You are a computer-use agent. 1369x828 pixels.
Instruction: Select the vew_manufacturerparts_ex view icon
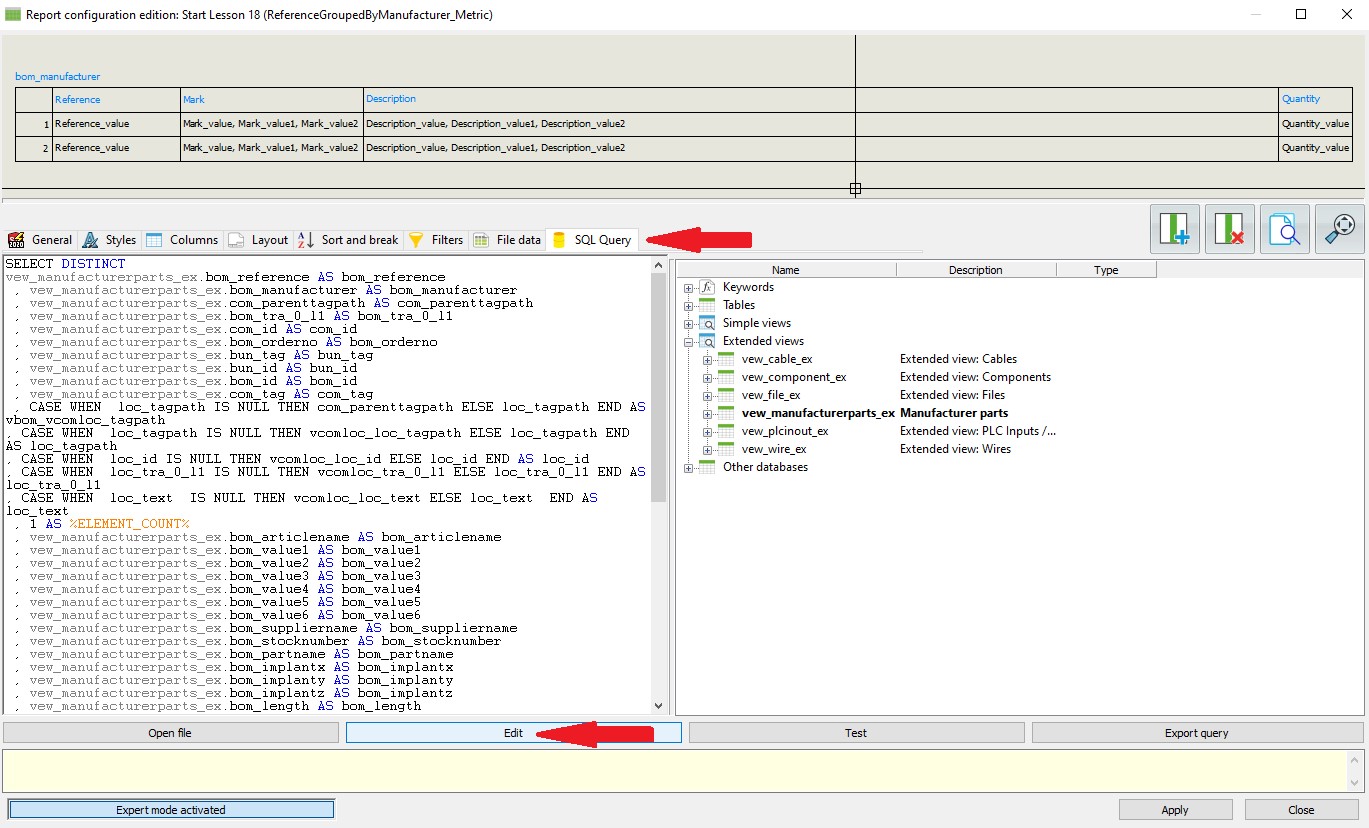pyautogui.click(x=726, y=413)
